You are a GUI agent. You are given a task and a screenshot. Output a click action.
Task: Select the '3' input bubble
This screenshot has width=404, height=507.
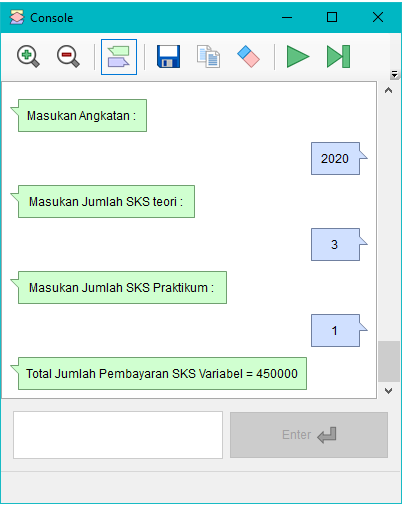pyautogui.click(x=339, y=244)
